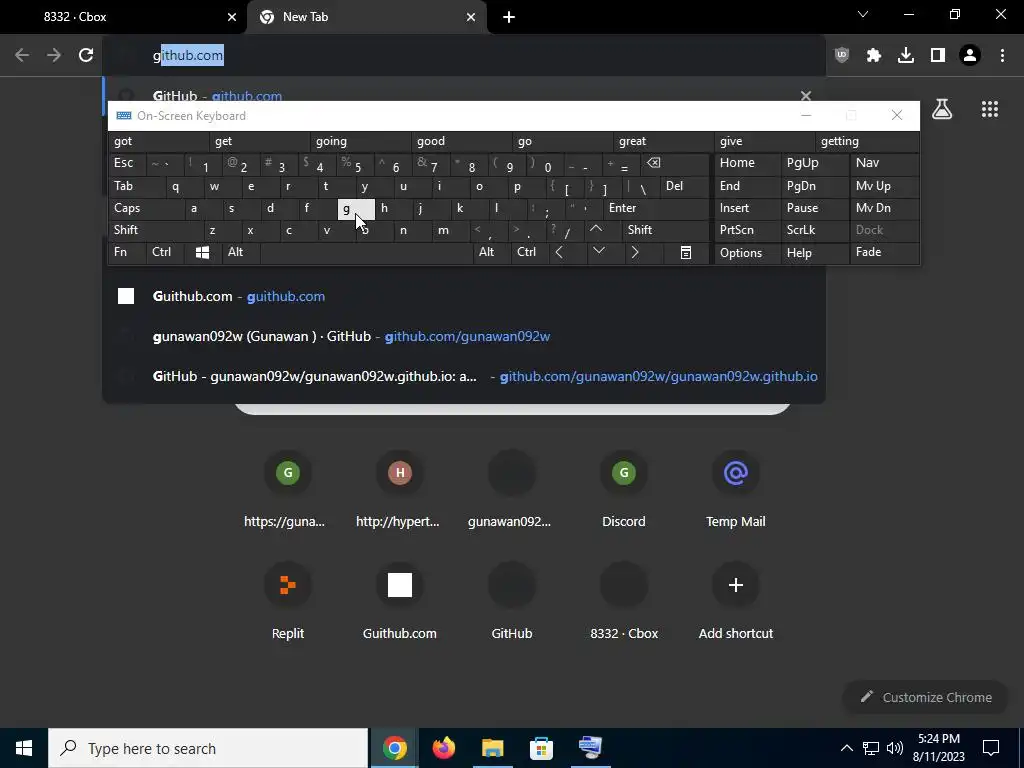Open File Explorer from the taskbar
The width and height of the screenshot is (1024, 768).
(x=492, y=748)
